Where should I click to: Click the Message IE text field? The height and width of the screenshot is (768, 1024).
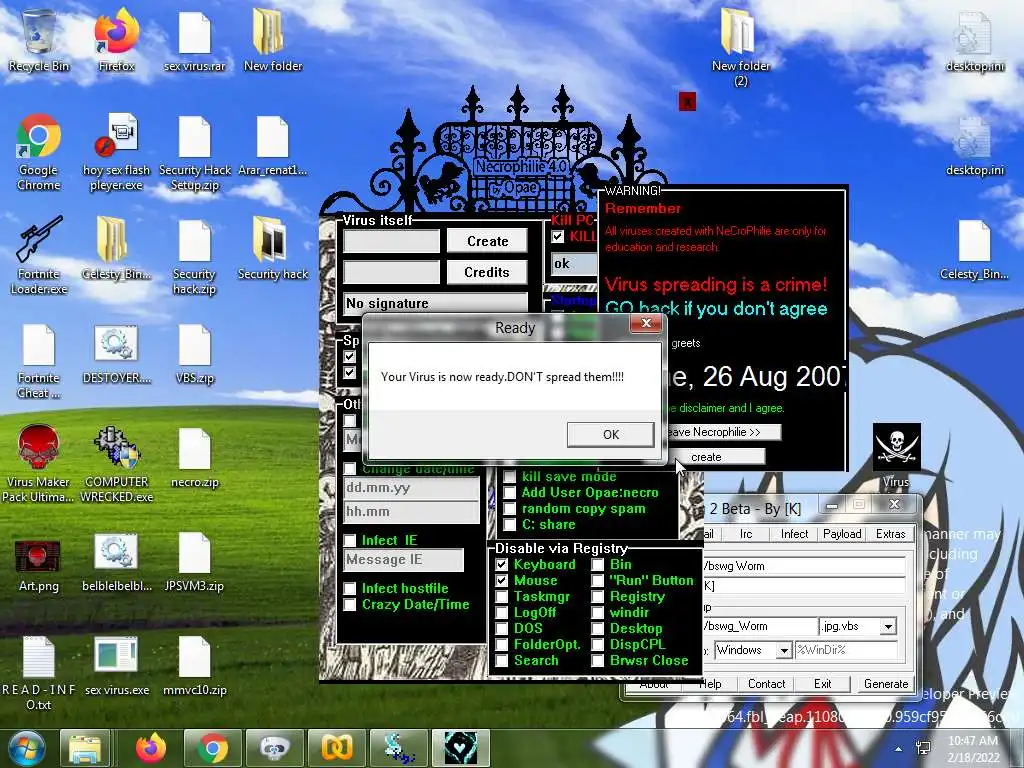click(404, 560)
